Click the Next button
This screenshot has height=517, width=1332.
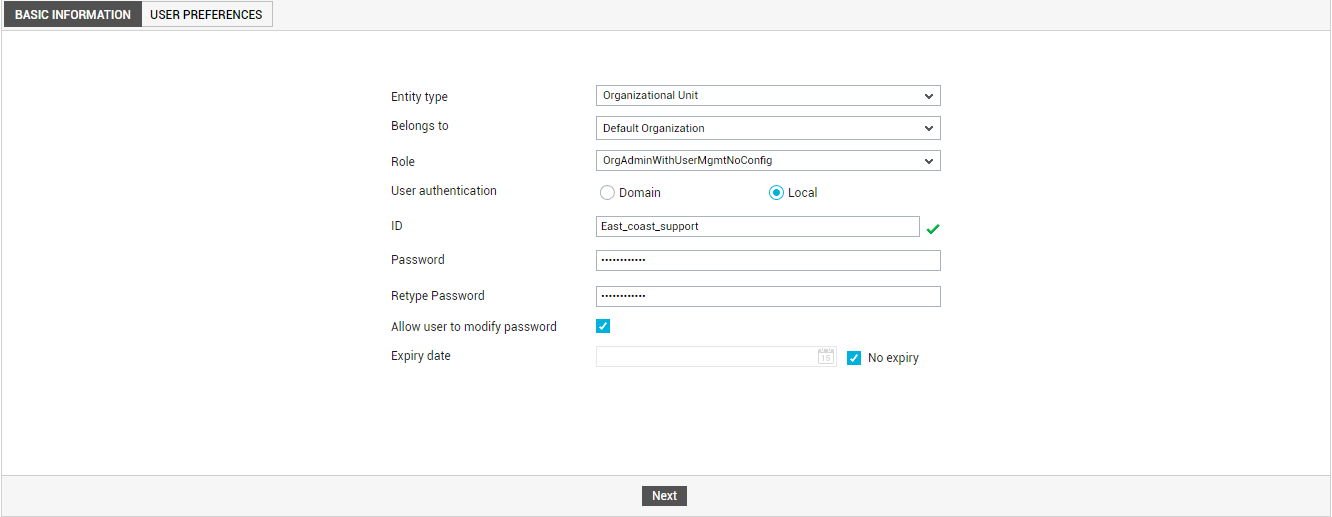tap(664, 496)
